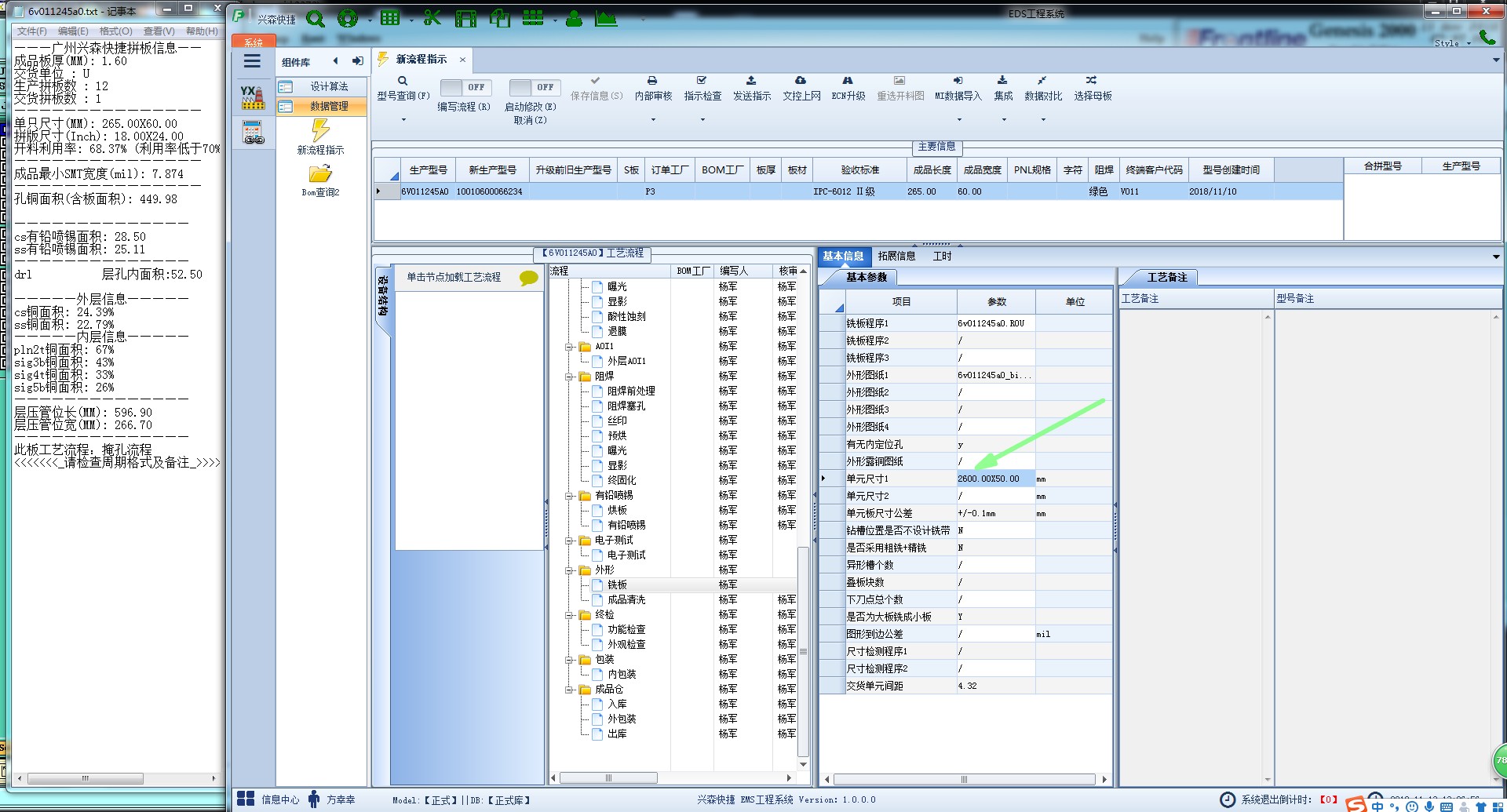Switch to the 工时 tab
The image size is (1507, 812).
942,256
